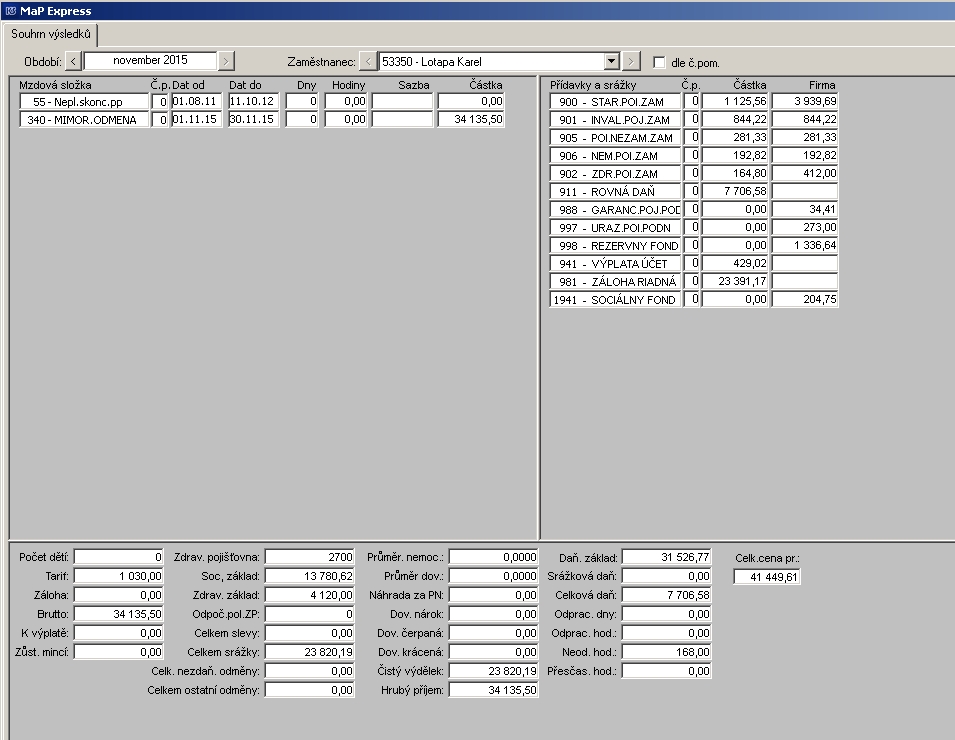This screenshot has width=955, height=740.
Task: Click the Celk.cena pr. field 41 449,61
Action: [767, 577]
